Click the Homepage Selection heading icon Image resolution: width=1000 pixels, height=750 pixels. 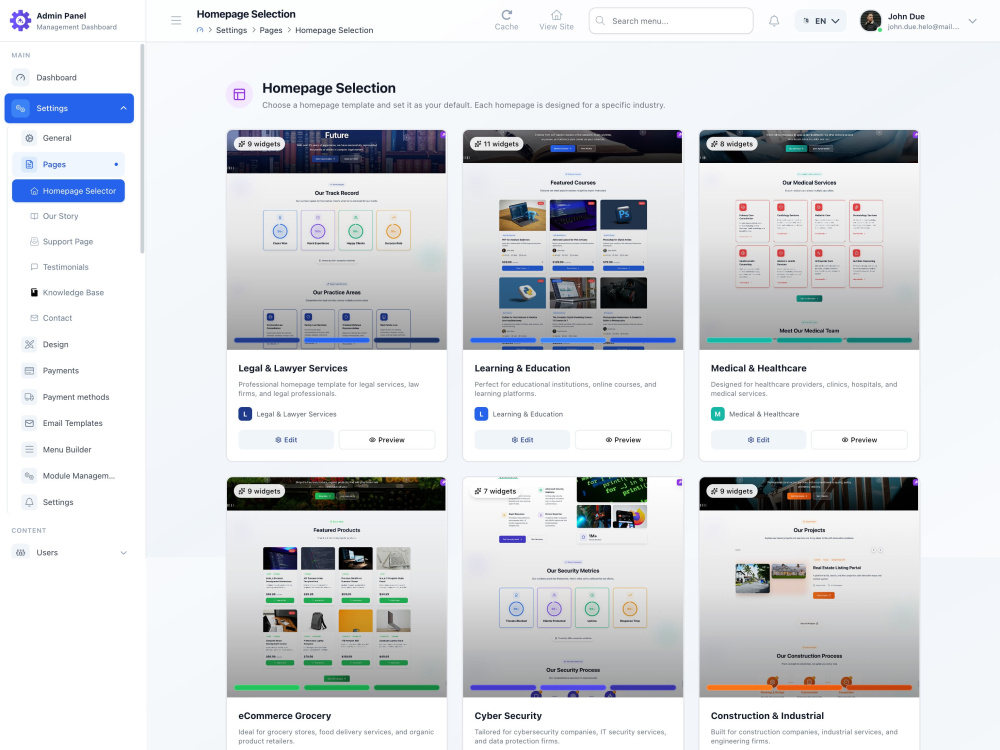(x=239, y=94)
